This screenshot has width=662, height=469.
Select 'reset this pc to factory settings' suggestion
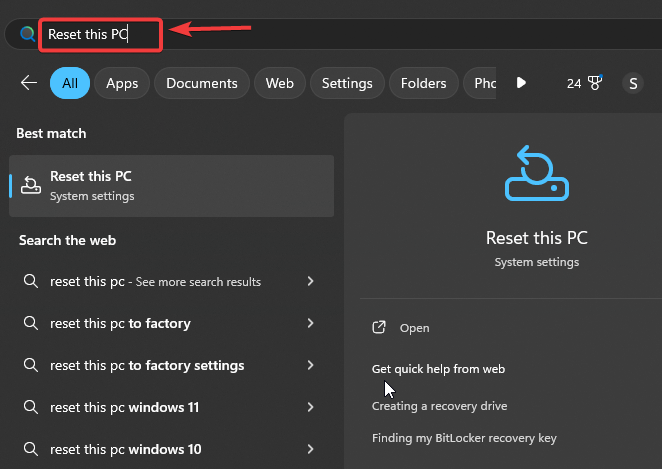pyautogui.click(x=169, y=365)
